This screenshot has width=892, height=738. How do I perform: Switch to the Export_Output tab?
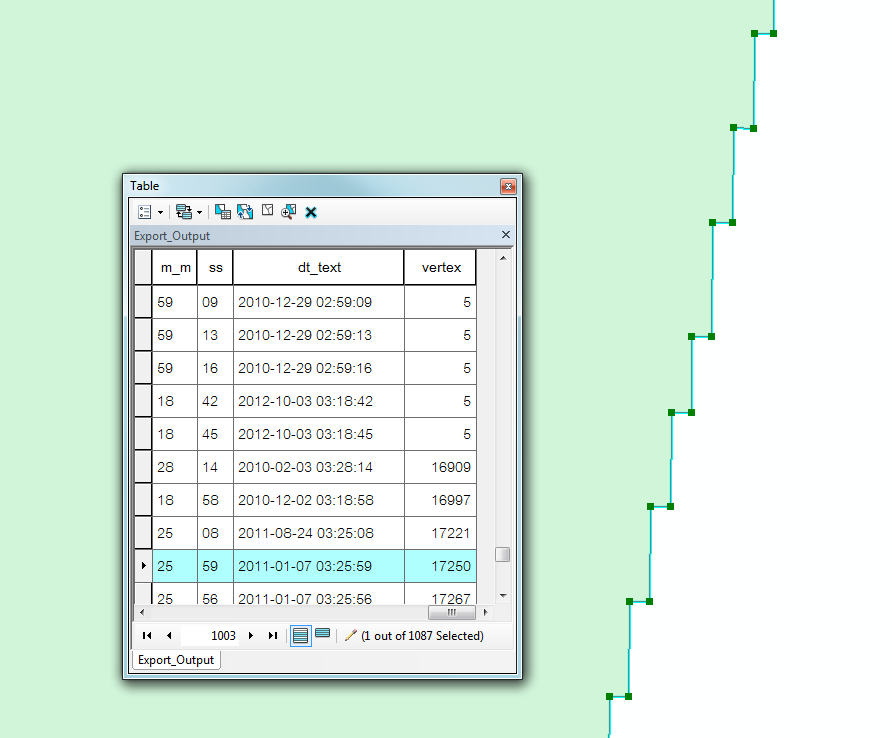pos(176,660)
